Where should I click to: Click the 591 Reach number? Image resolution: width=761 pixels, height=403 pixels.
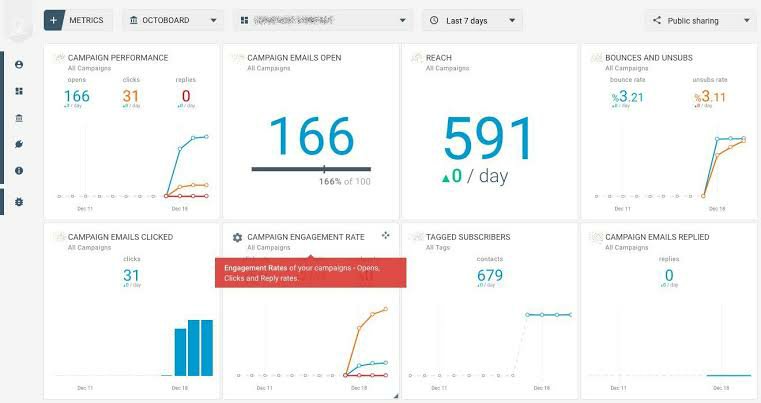(491, 137)
